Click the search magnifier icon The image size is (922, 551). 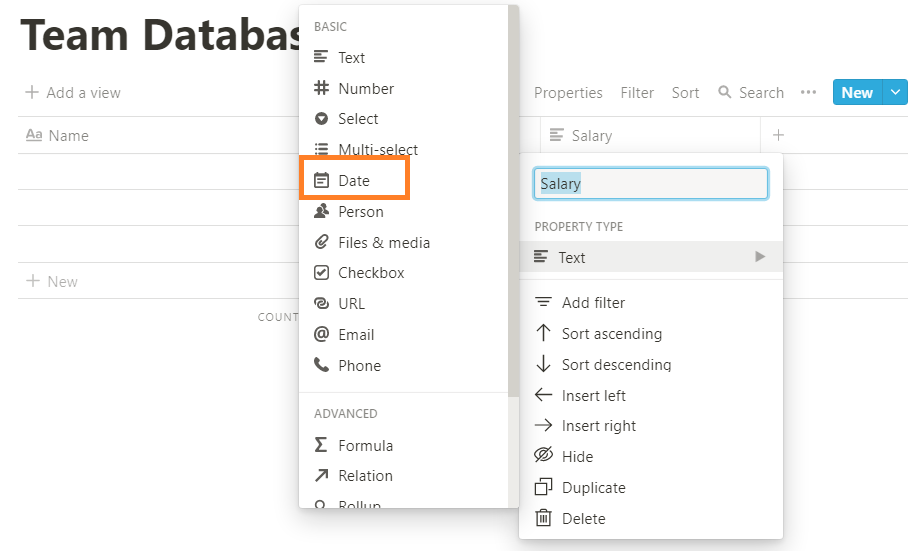coord(724,92)
